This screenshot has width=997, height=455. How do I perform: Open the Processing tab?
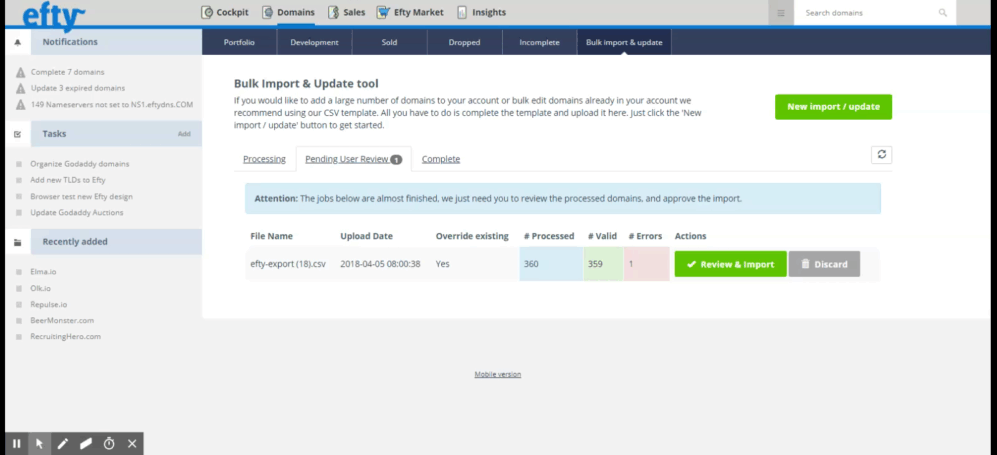(x=264, y=159)
